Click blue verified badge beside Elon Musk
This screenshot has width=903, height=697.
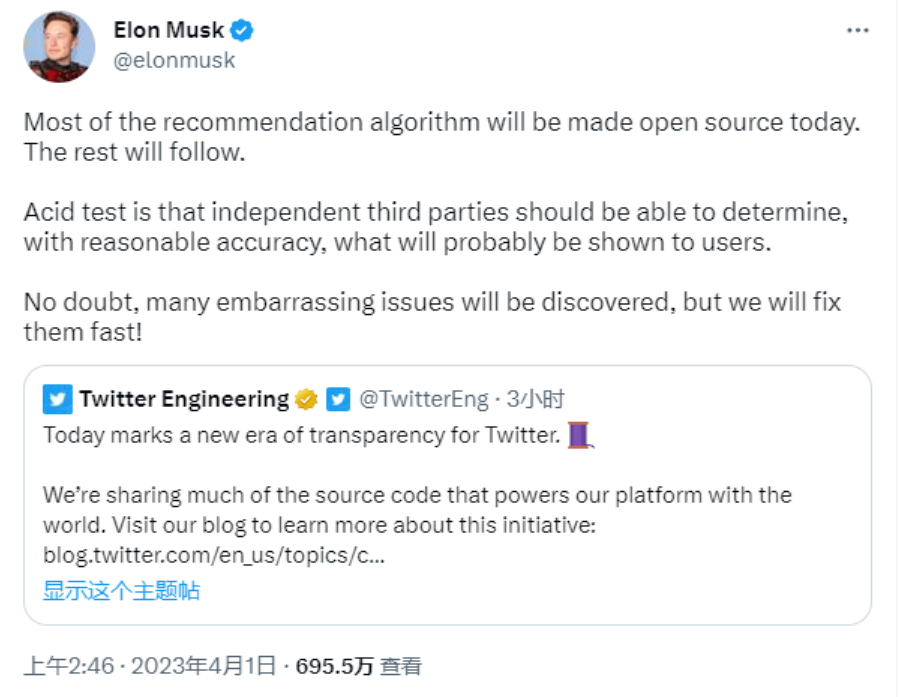pyautogui.click(x=242, y=31)
